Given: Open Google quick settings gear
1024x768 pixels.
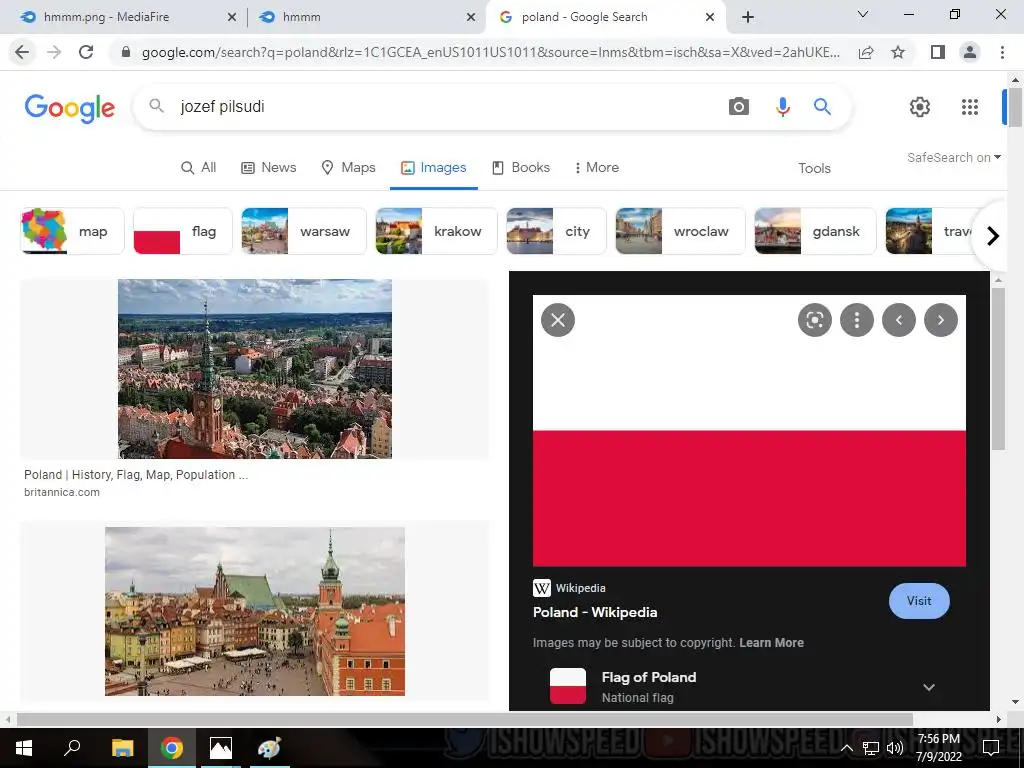Looking at the screenshot, I should pos(920,106).
